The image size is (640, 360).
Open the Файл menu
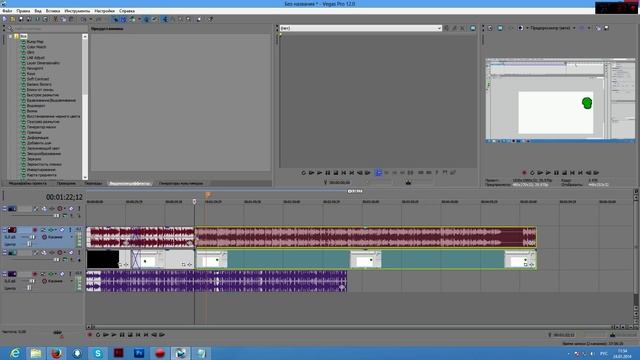pos(7,11)
